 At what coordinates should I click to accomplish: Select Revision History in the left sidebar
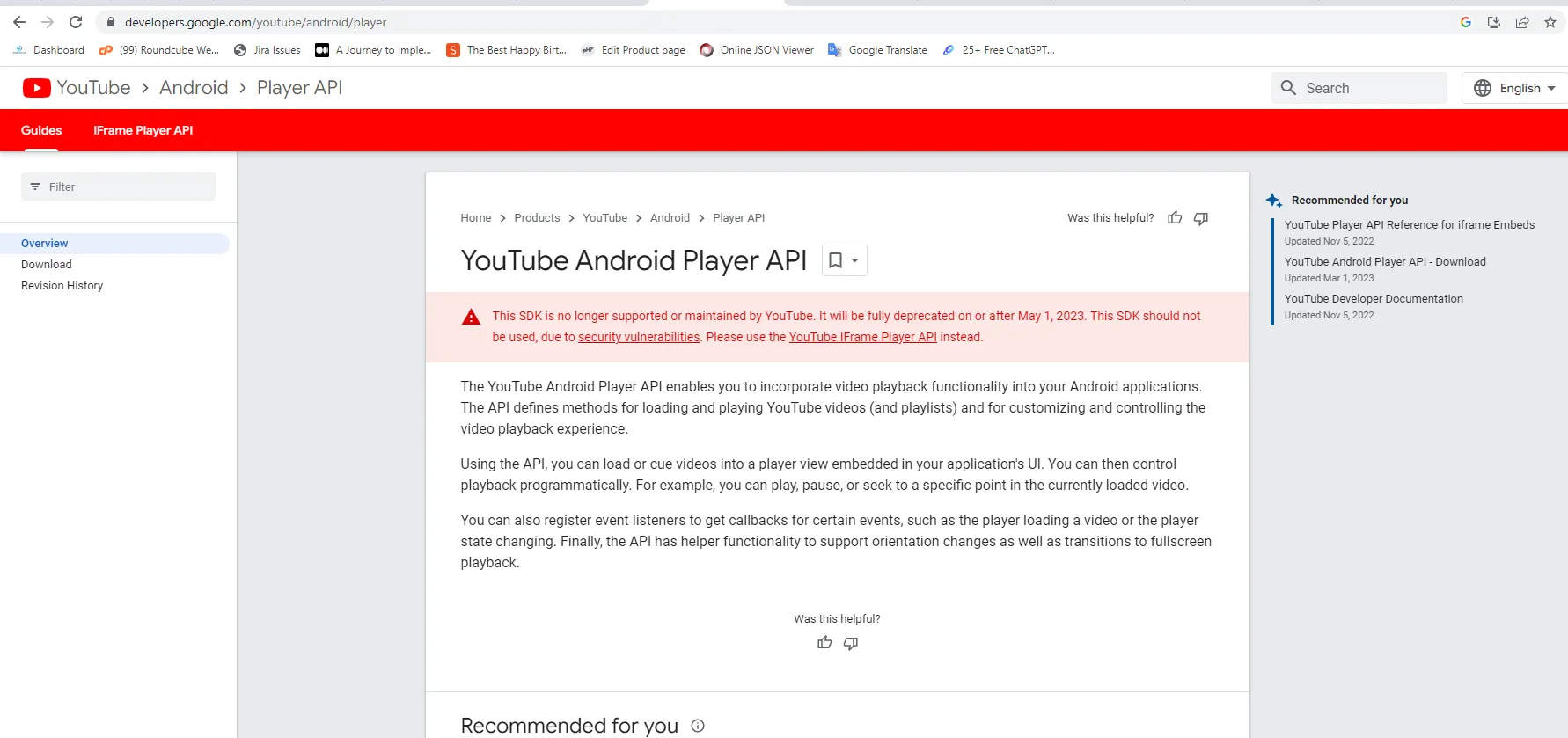tap(62, 286)
